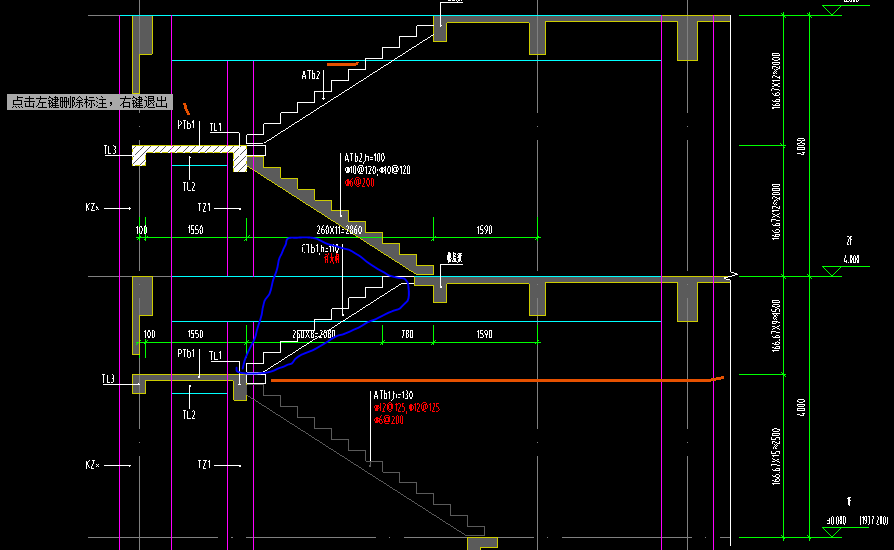
Task: Select 'TL2' label under the hatched landing
Action: 189,186
